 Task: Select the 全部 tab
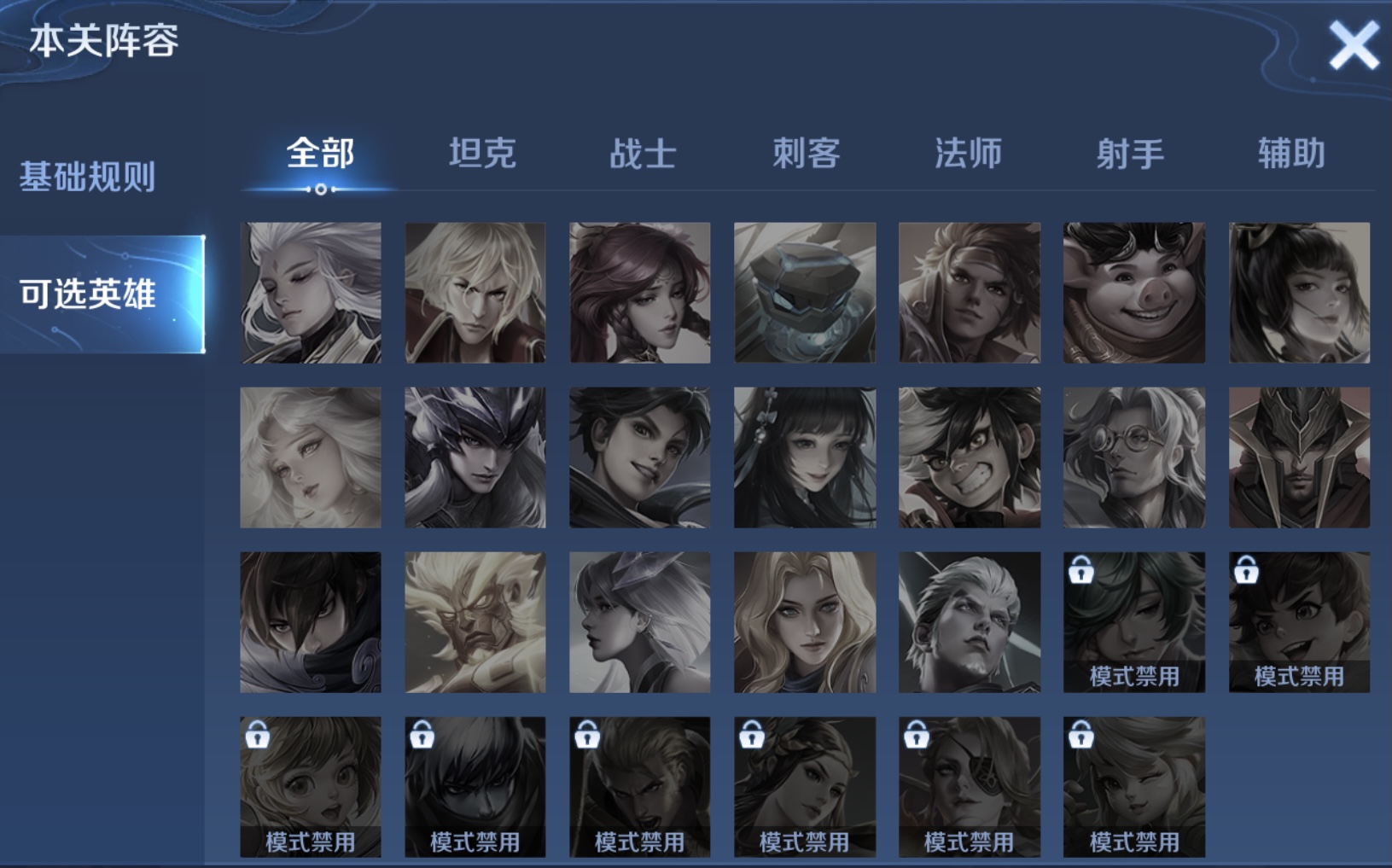click(320, 154)
